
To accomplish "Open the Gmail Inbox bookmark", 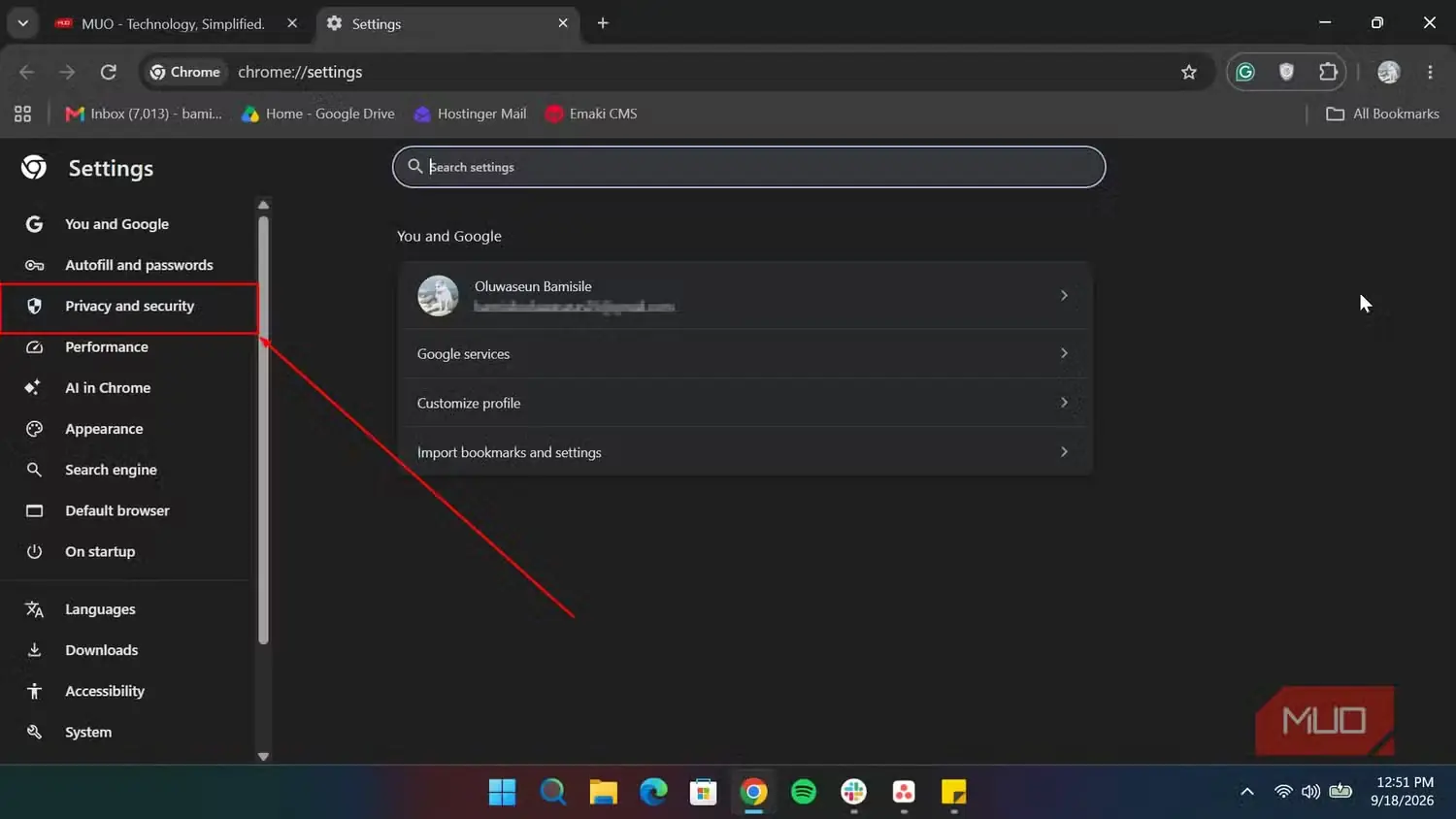I will pos(144,114).
